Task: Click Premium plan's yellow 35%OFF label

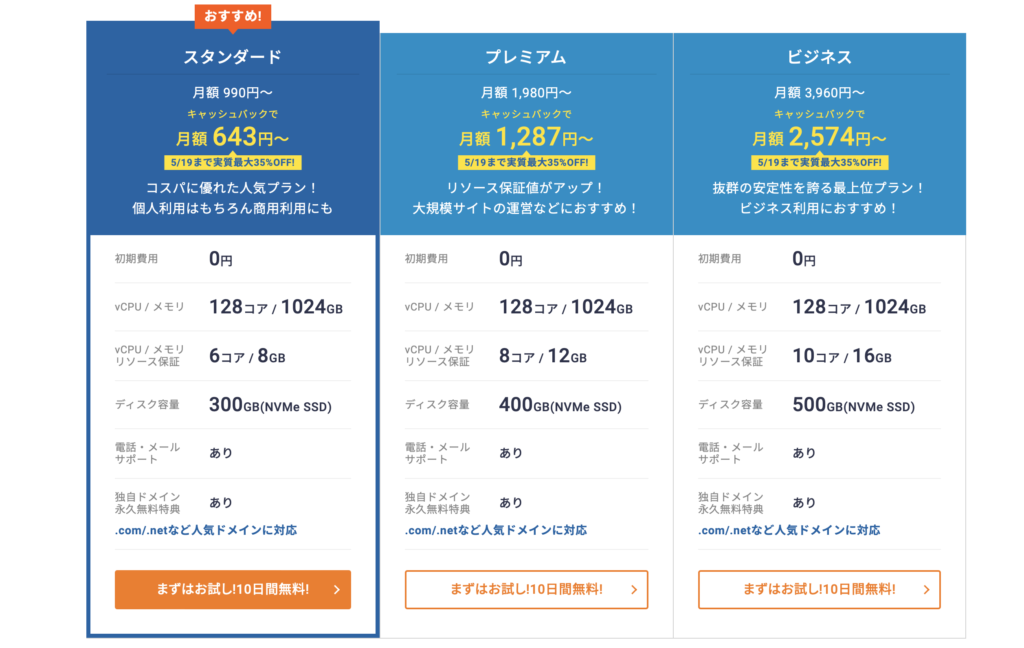Action: [x=526, y=162]
